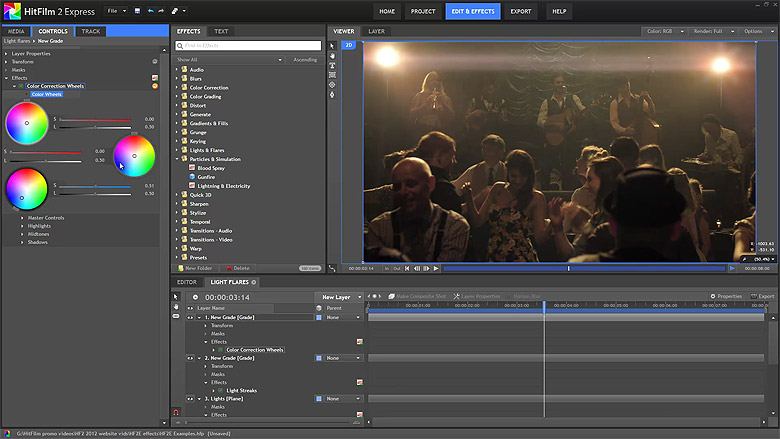Expand the Color Grading folder
The height and width of the screenshot is (439, 780).
[x=177, y=96]
